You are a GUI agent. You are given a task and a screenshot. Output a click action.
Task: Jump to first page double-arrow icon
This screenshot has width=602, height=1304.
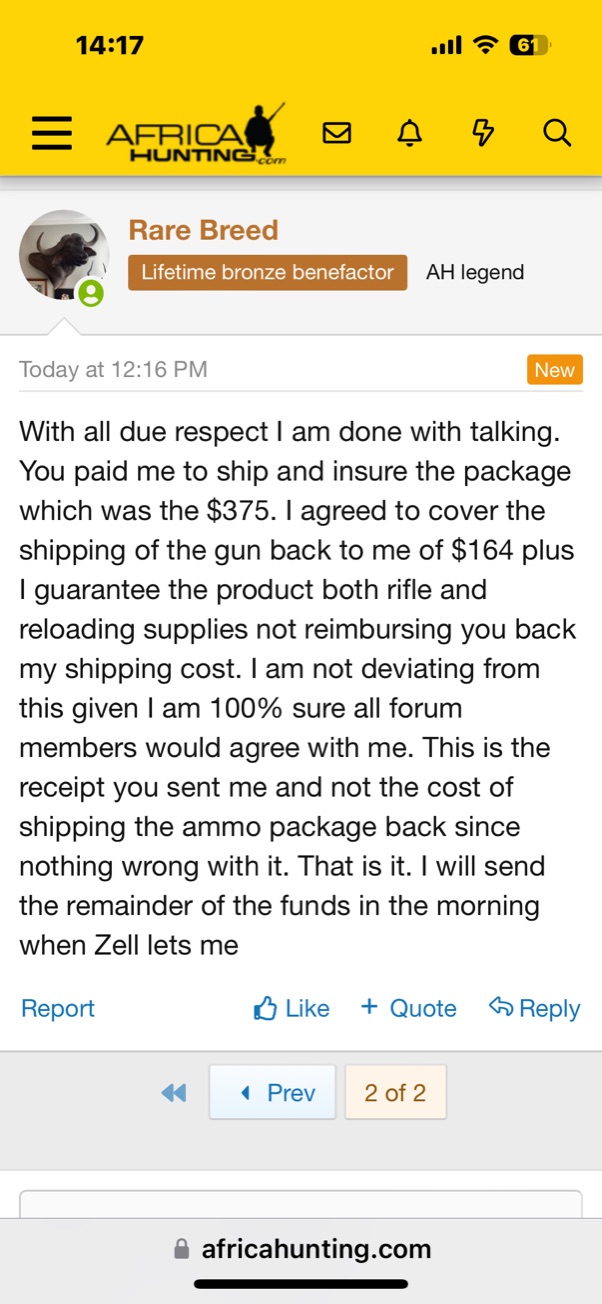(x=173, y=1093)
